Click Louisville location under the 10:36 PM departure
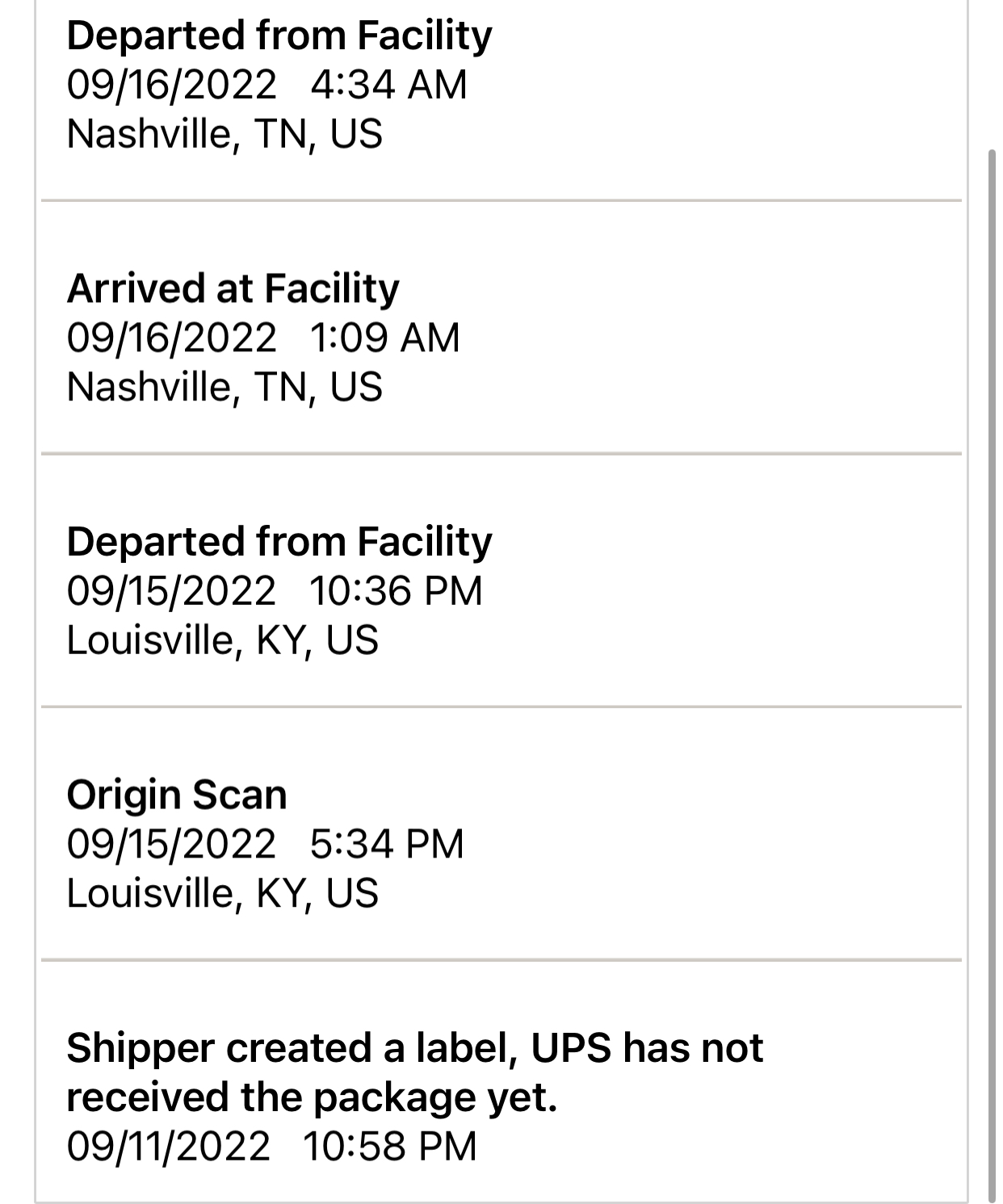This screenshot has height=1204, width=1003. click(222, 640)
